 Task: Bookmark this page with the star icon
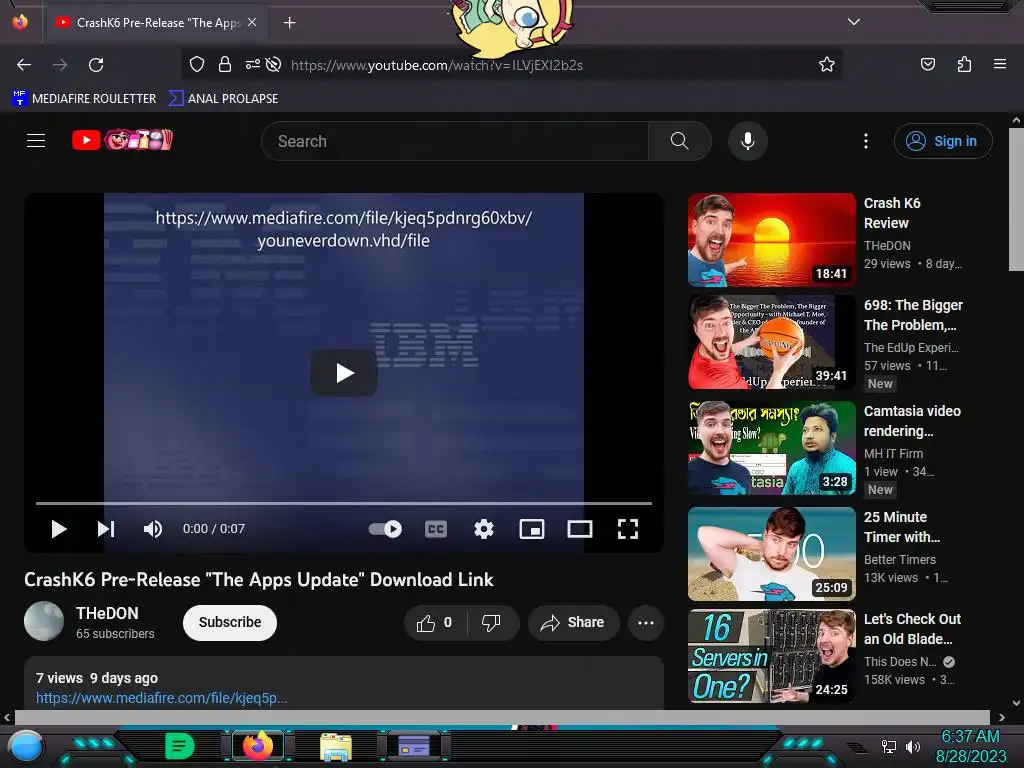[827, 64]
